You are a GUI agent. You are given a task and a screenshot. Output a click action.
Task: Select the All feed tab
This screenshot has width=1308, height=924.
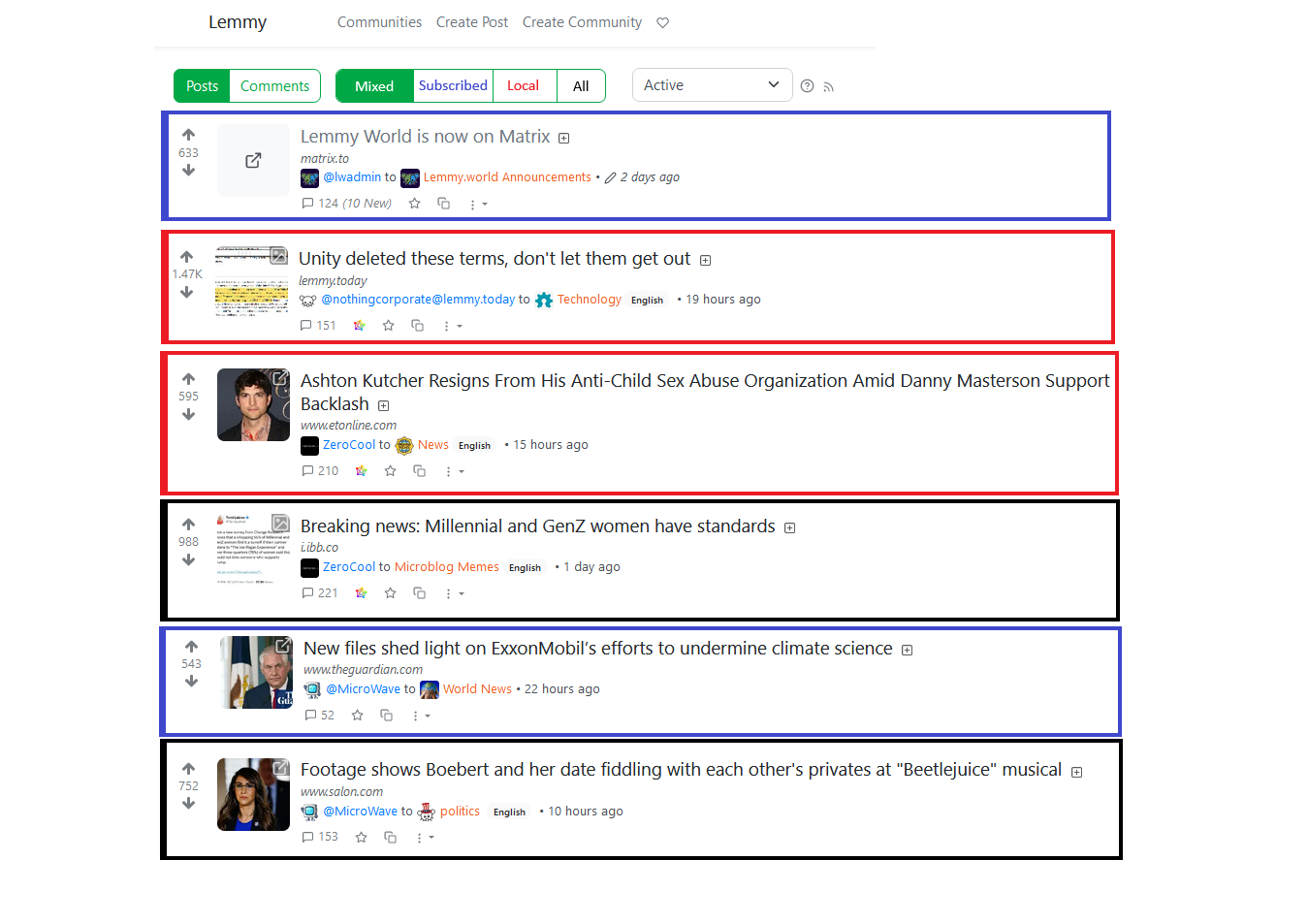[582, 85]
